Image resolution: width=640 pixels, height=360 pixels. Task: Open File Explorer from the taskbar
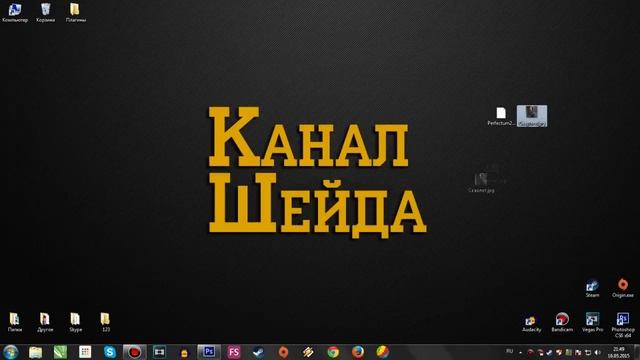tap(36, 352)
